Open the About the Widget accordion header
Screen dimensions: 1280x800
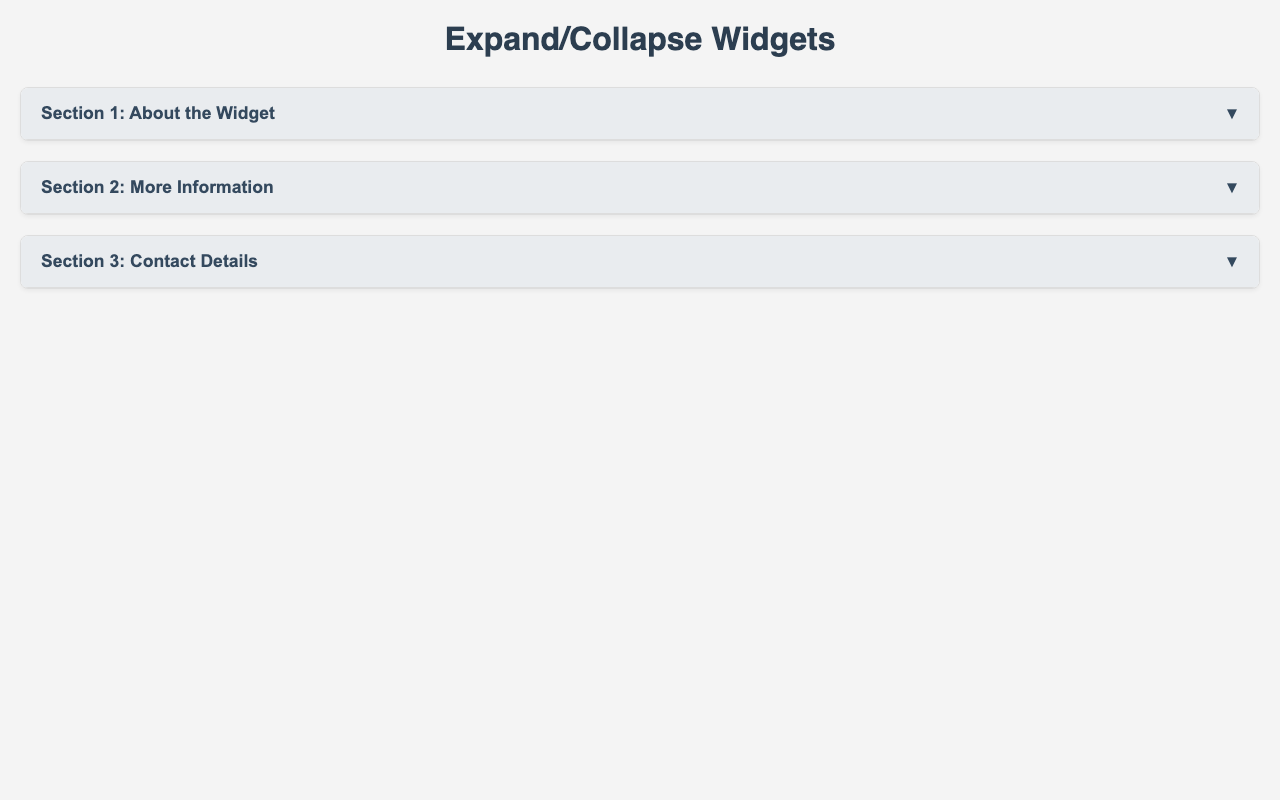click(x=640, y=114)
